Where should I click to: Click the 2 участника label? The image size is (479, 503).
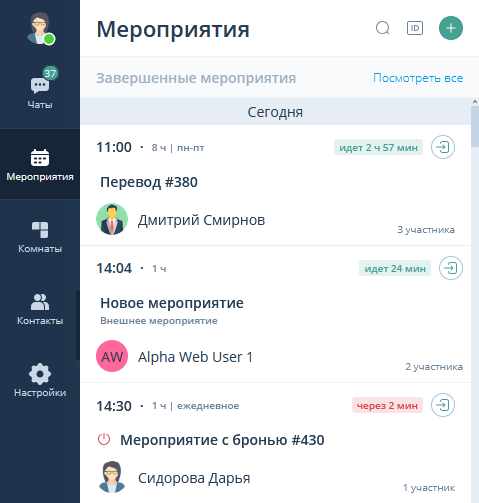tap(434, 367)
